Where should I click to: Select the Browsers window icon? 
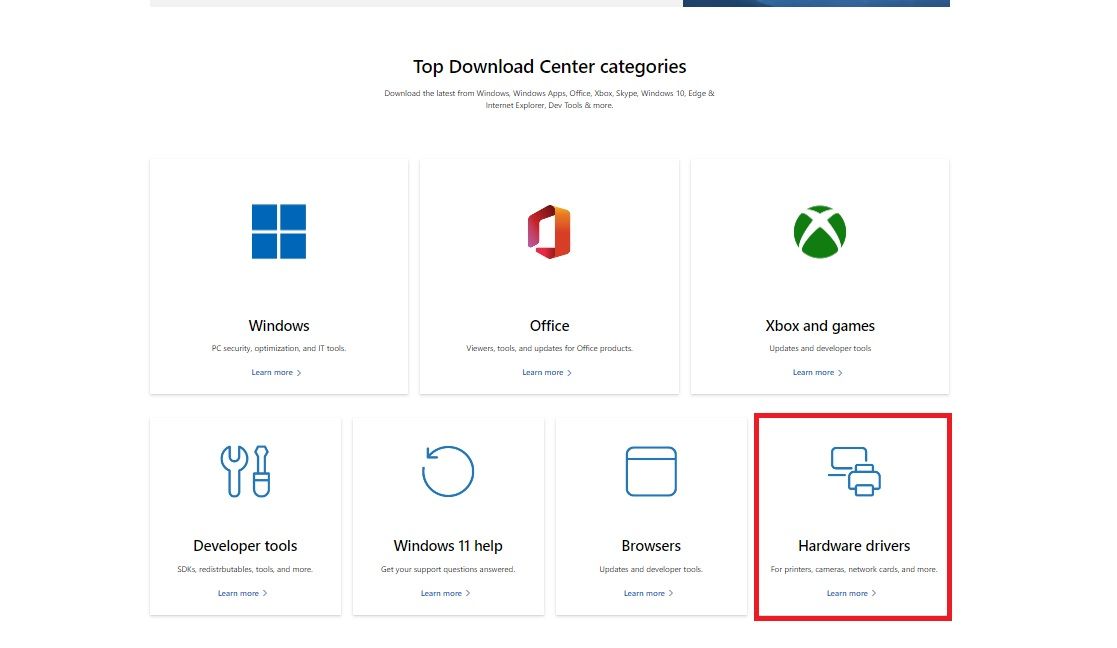click(x=651, y=471)
